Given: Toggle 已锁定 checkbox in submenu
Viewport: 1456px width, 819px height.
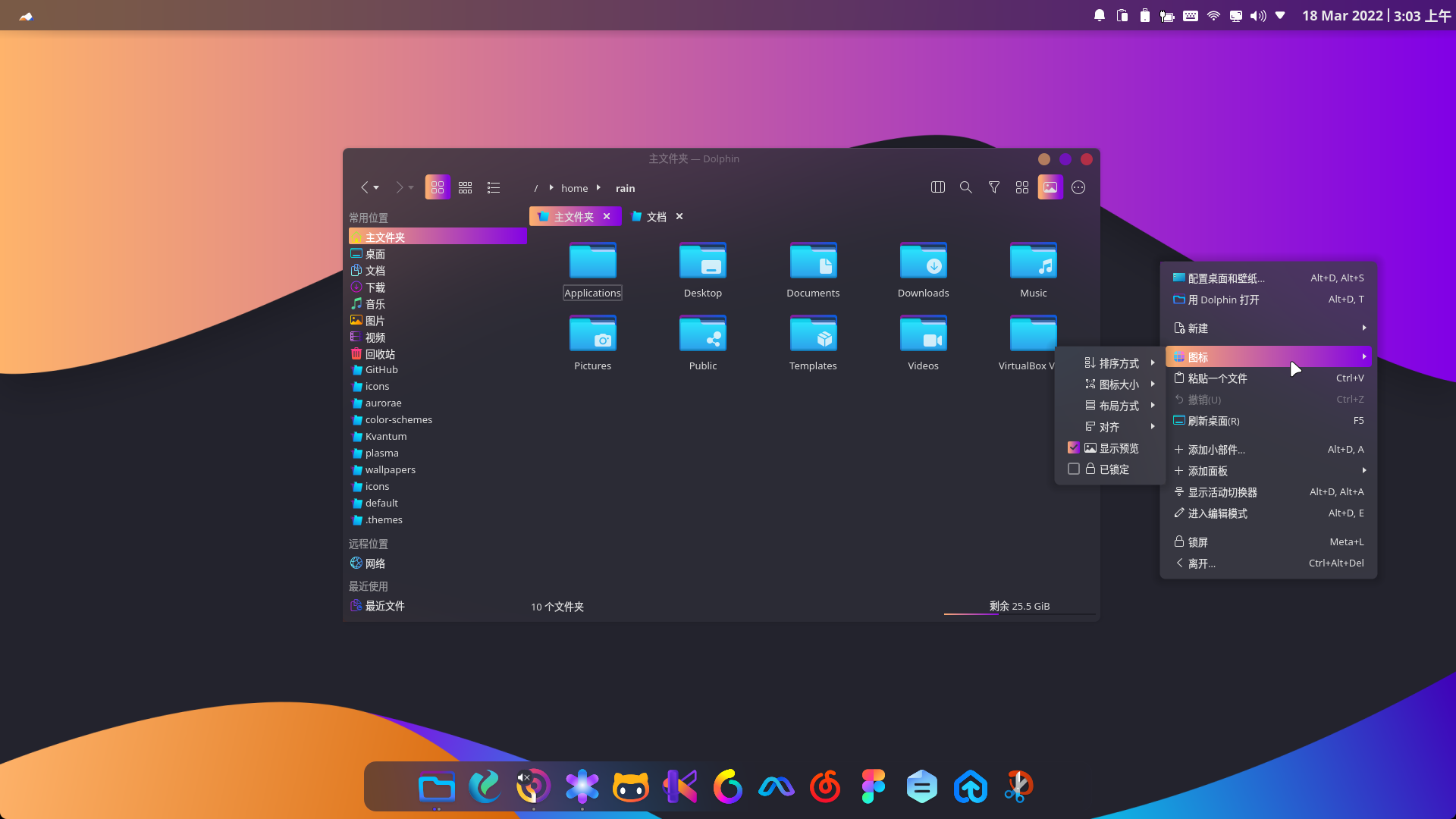Looking at the screenshot, I should 1074,469.
